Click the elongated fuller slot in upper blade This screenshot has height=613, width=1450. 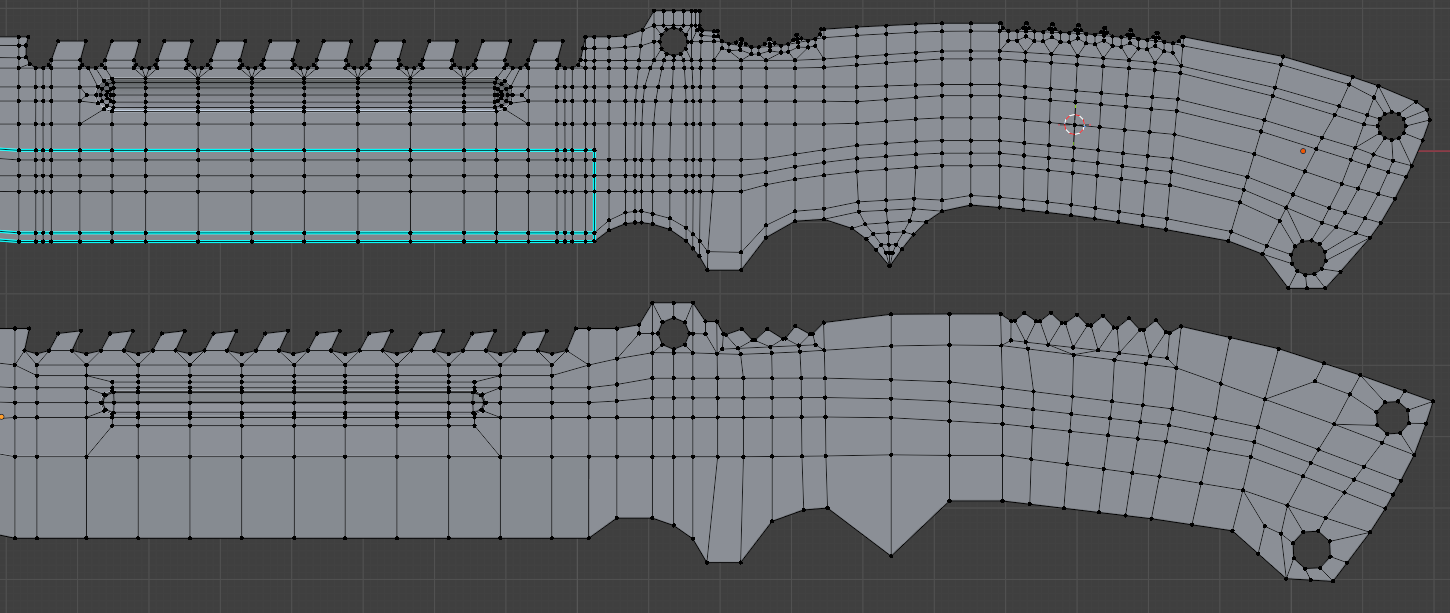(305, 94)
